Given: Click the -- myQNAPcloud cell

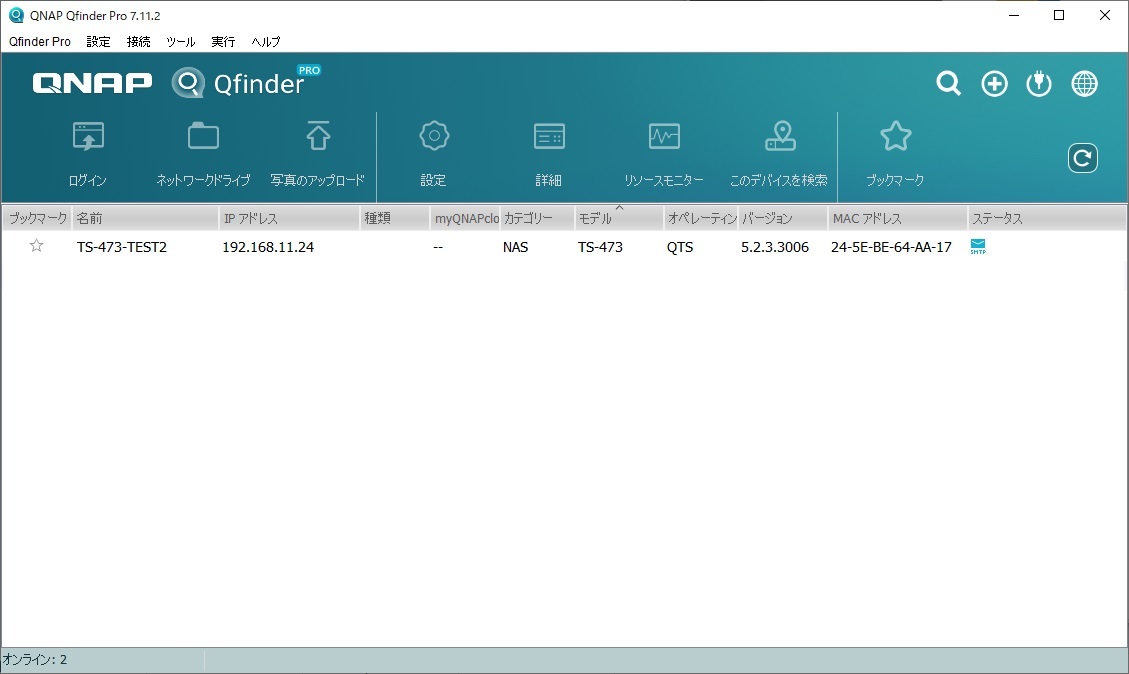Looking at the screenshot, I should (438, 247).
